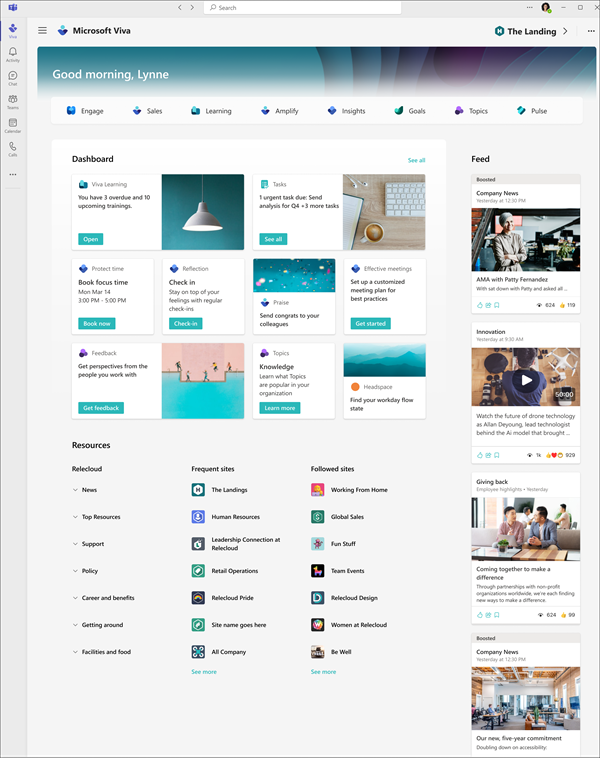Open the Viva app in the Teams sidebar
Screen dimensions: 600x758
[13, 30]
